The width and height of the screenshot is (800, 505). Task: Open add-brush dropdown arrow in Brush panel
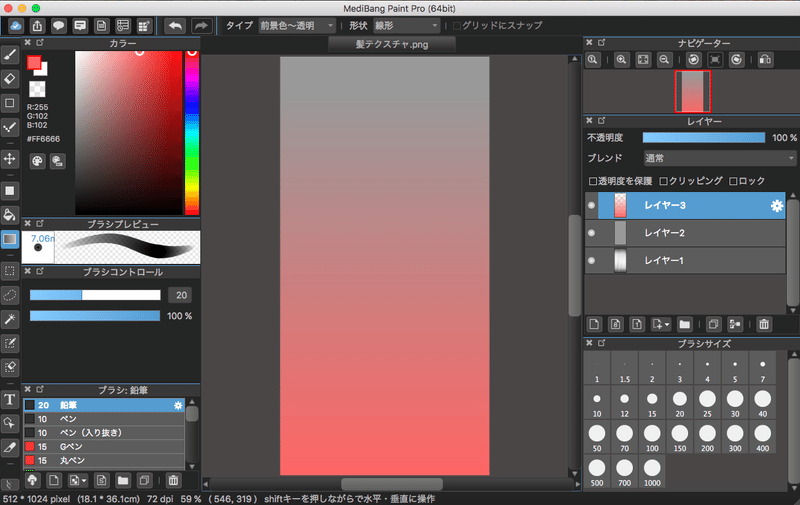coord(84,481)
